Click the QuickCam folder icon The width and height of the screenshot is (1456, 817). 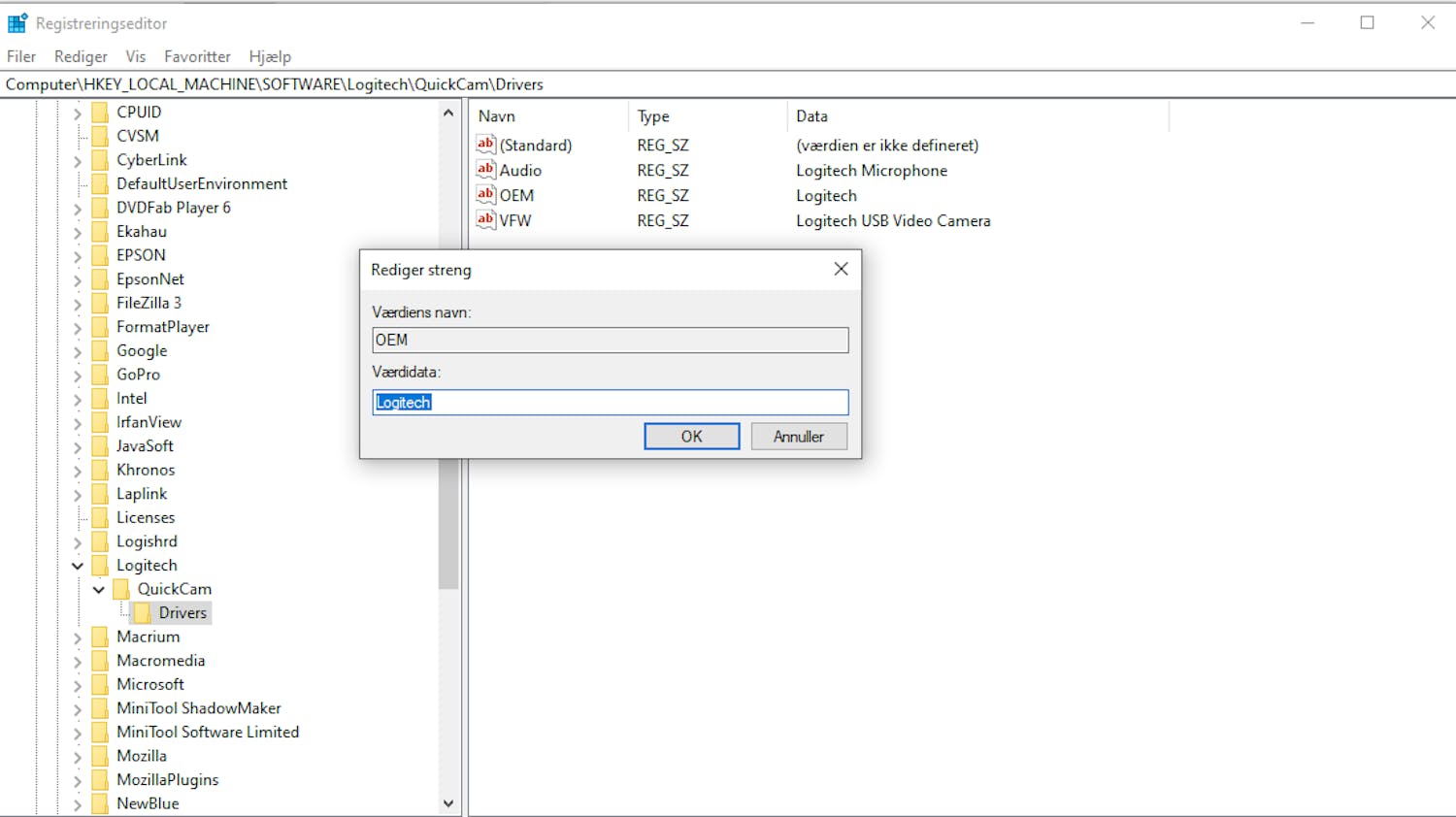120,588
